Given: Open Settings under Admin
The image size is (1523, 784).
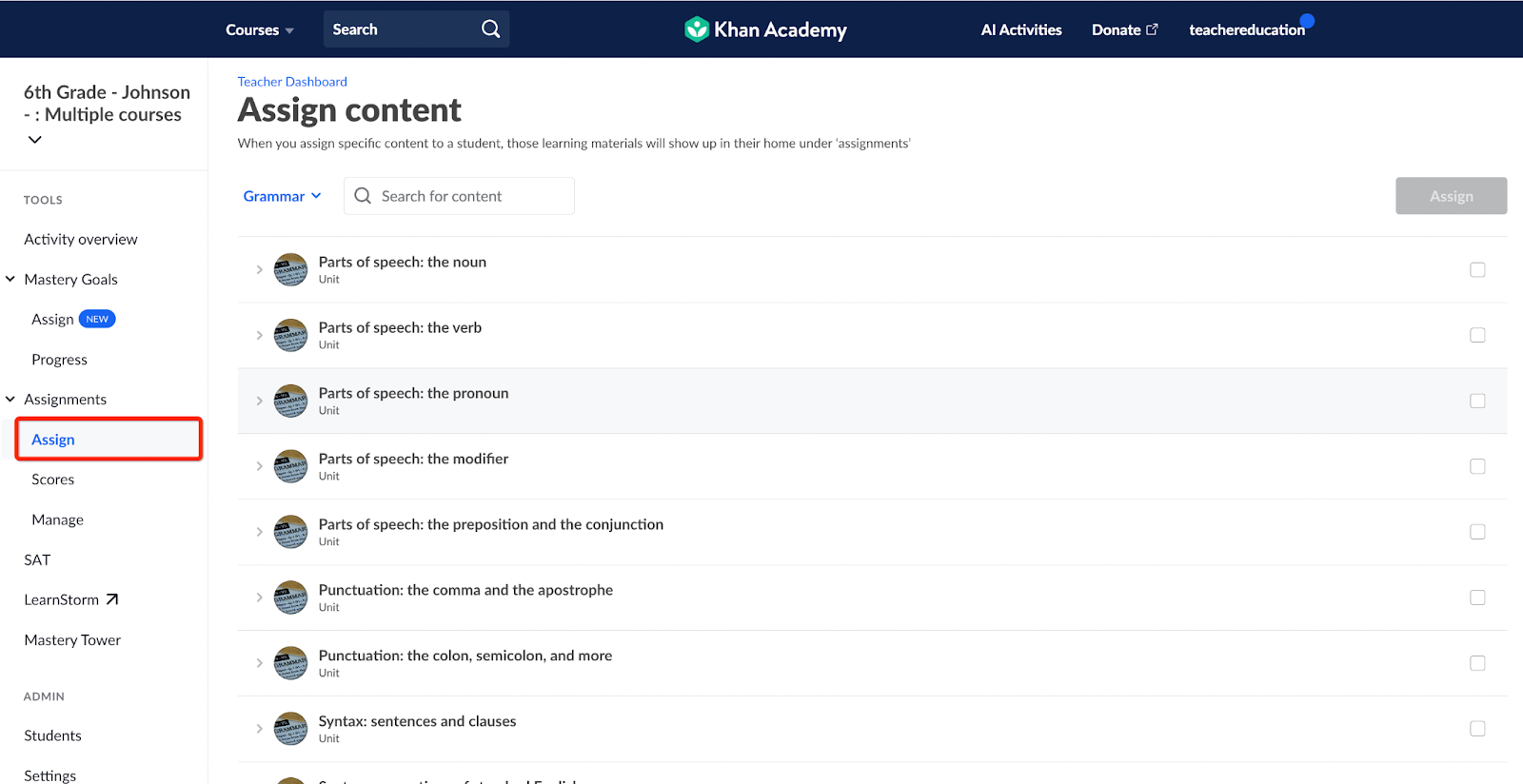Looking at the screenshot, I should pos(49,775).
